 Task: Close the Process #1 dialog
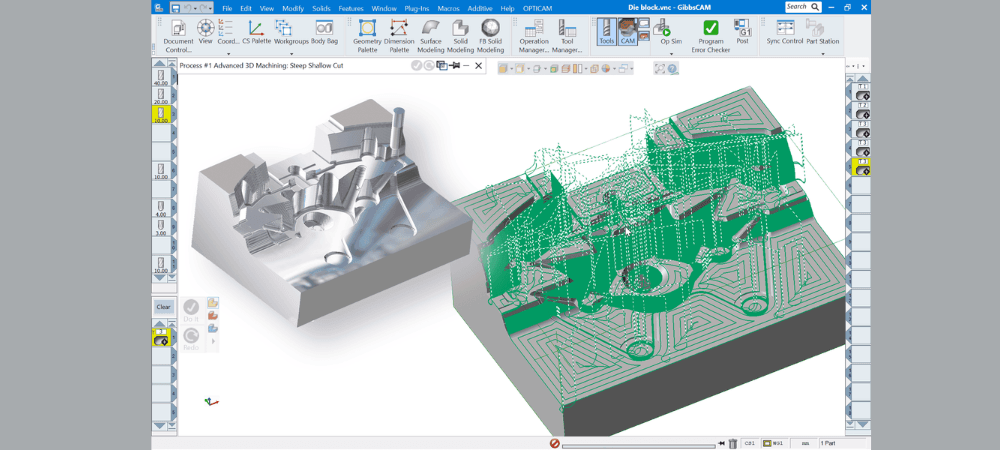click(479, 66)
